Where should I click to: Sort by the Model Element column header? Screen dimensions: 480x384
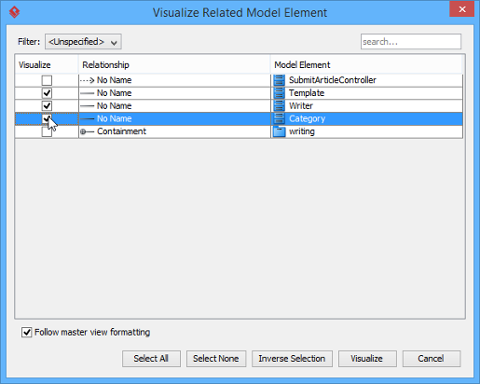pyautogui.click(x=366, y=65)
